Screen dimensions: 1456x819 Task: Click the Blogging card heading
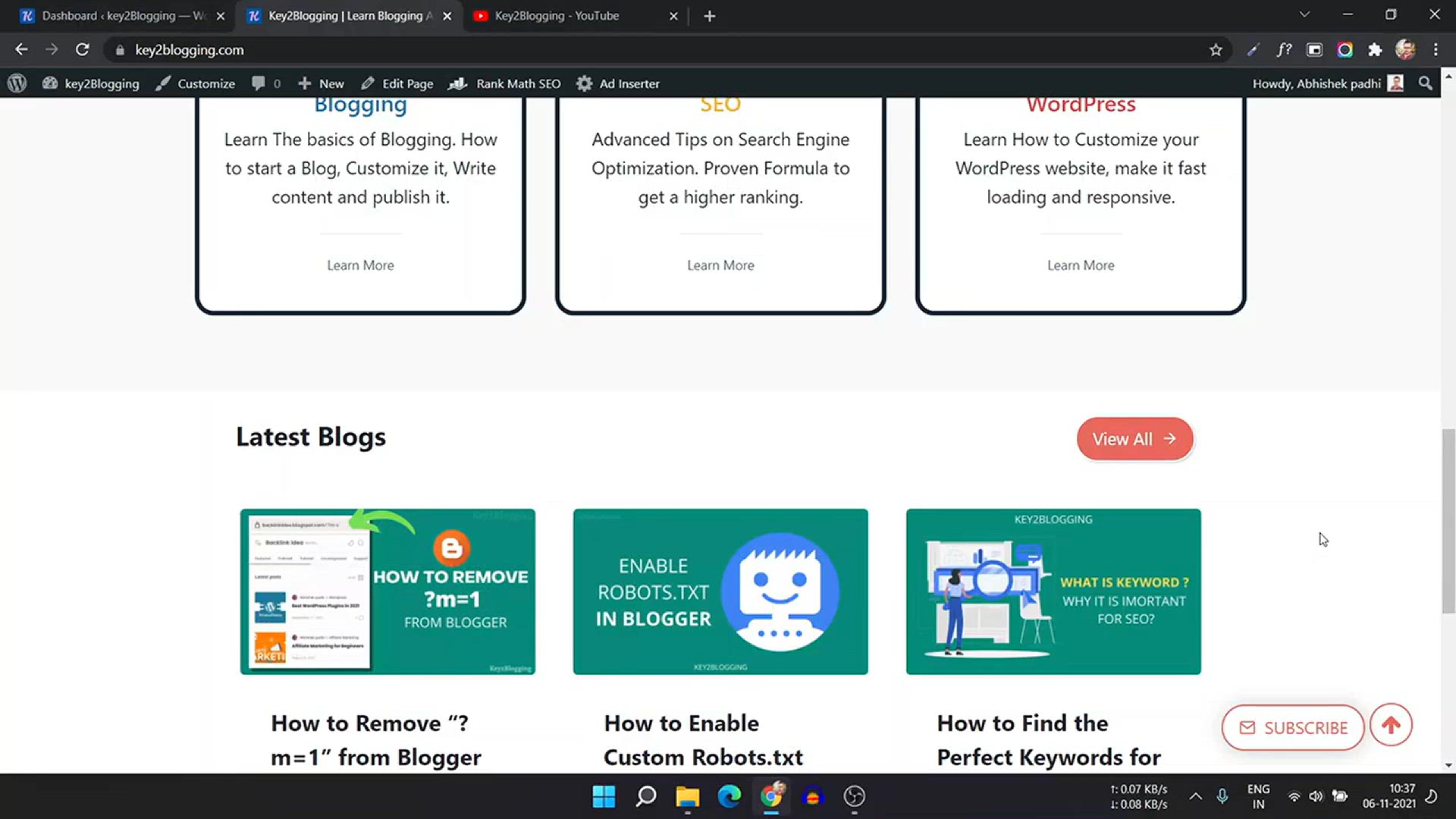coord(360,104)
